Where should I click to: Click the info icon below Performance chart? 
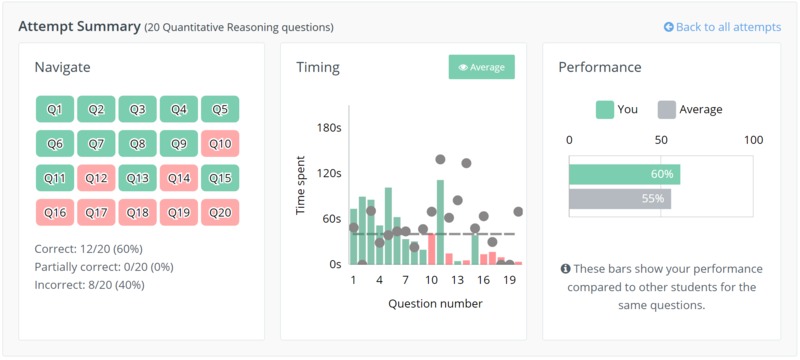(565, 269)
